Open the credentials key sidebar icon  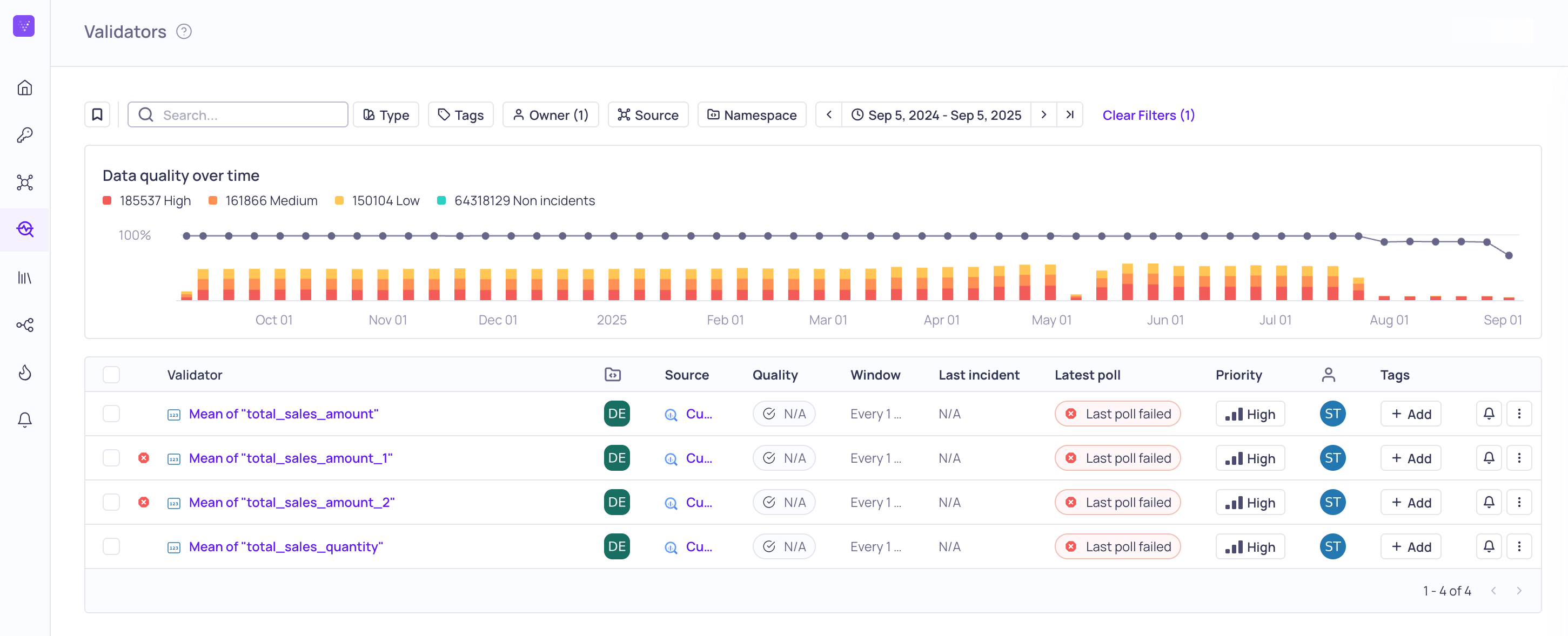click(24, 135)
